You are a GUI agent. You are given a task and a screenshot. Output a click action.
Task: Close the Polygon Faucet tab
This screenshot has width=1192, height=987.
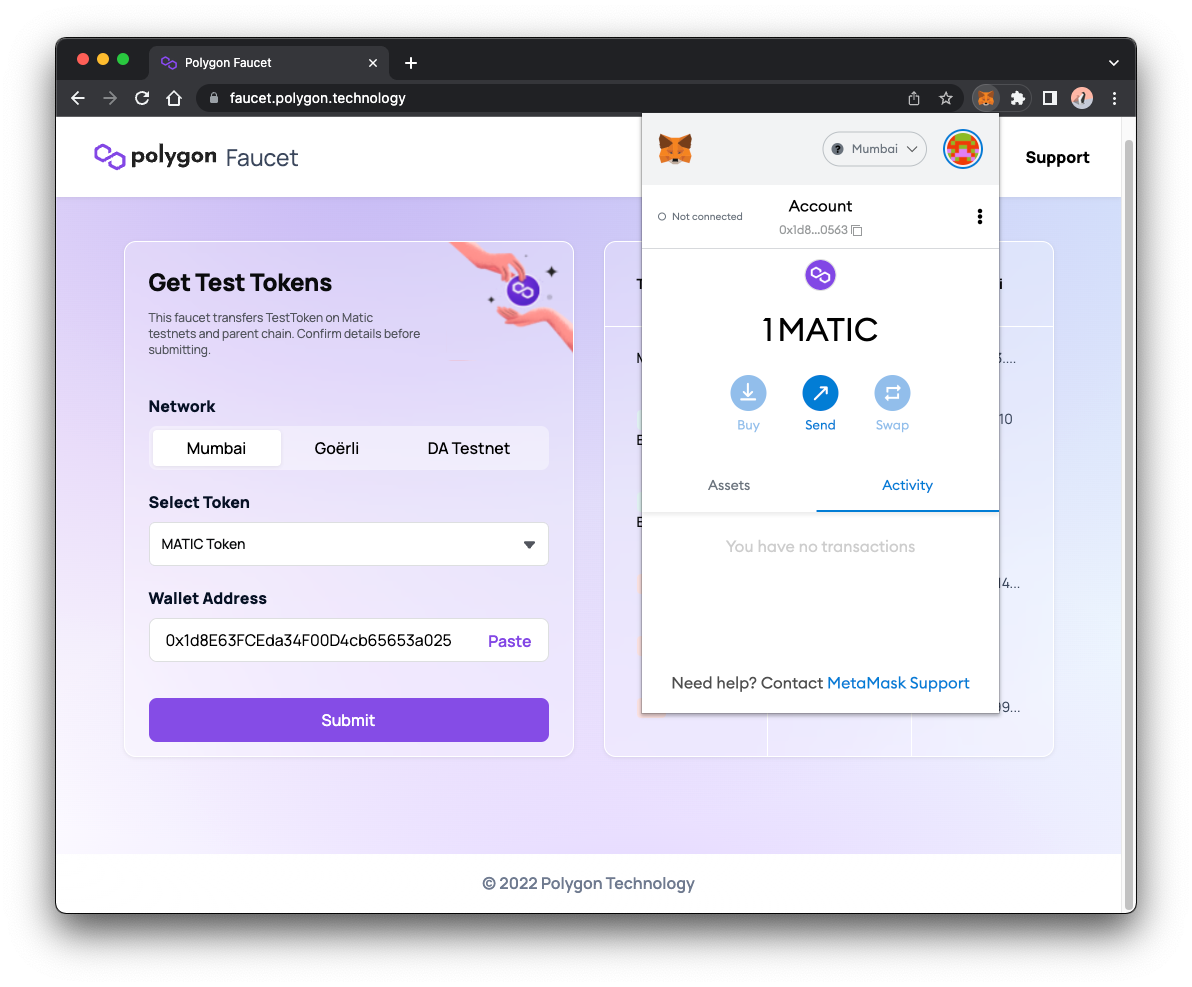point(372,63)
